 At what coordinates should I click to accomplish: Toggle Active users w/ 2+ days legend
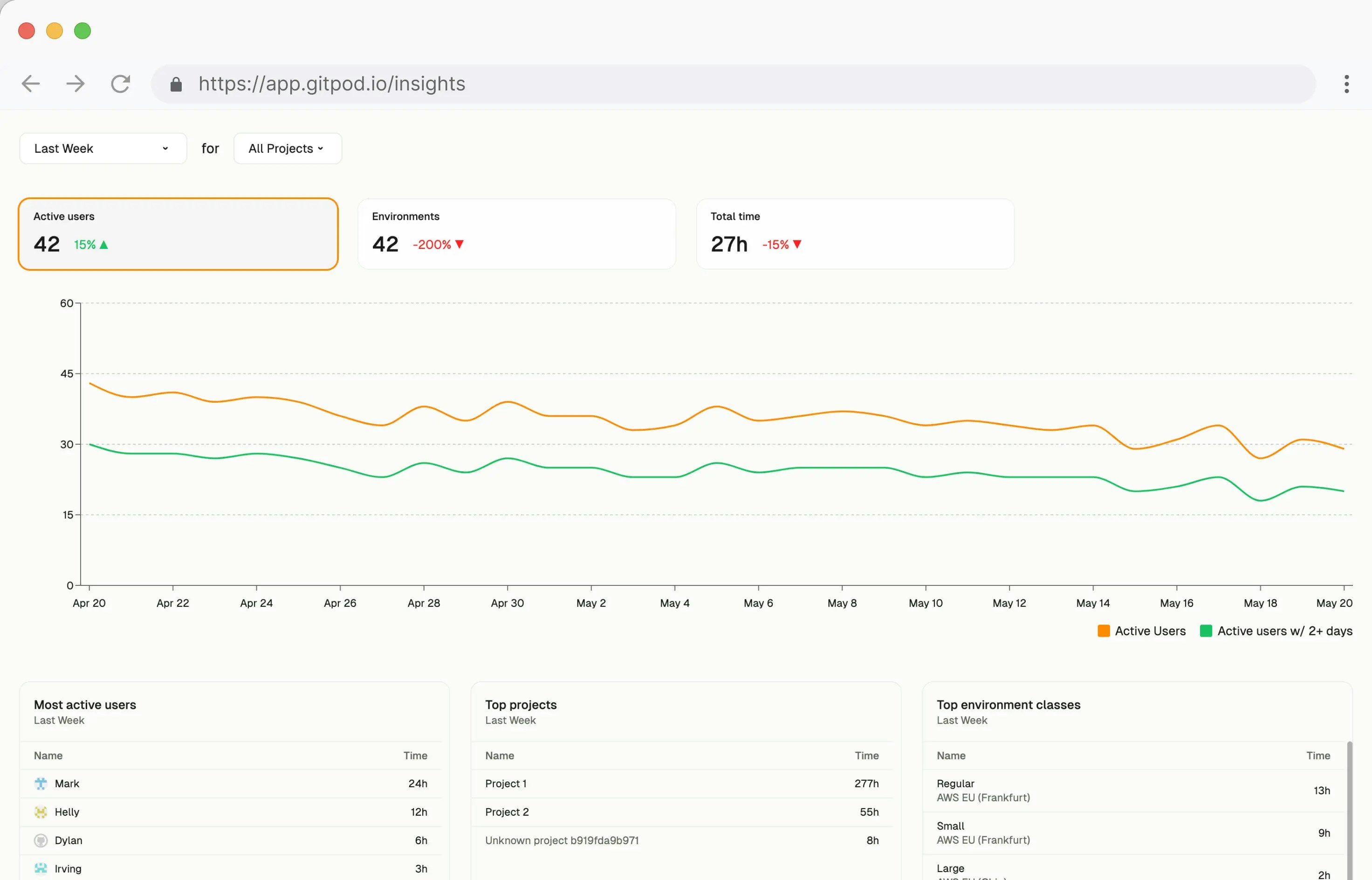pyautogui.click(x=1284, y=631)
